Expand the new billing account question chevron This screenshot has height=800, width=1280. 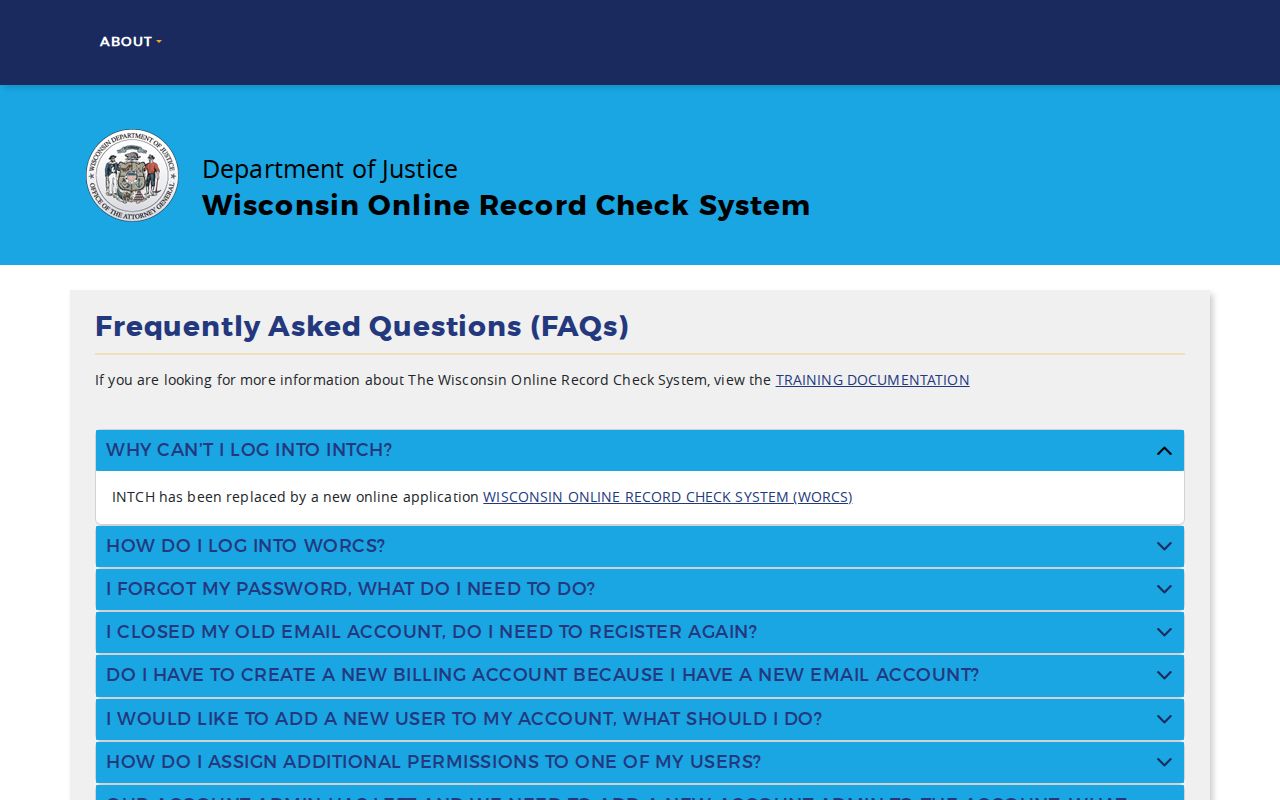click(1164, 675)
